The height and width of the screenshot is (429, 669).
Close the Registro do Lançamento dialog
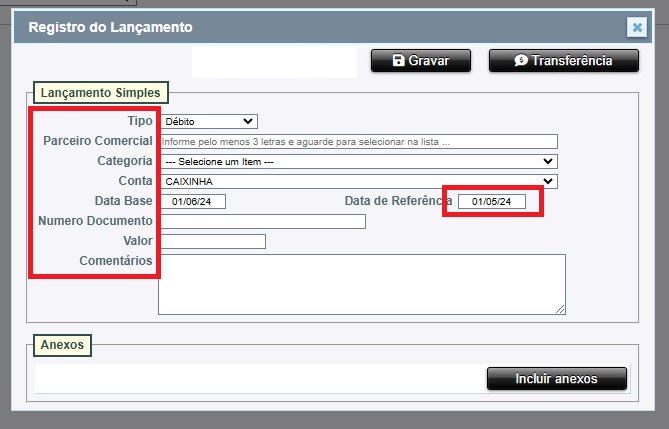click(636, 28)
